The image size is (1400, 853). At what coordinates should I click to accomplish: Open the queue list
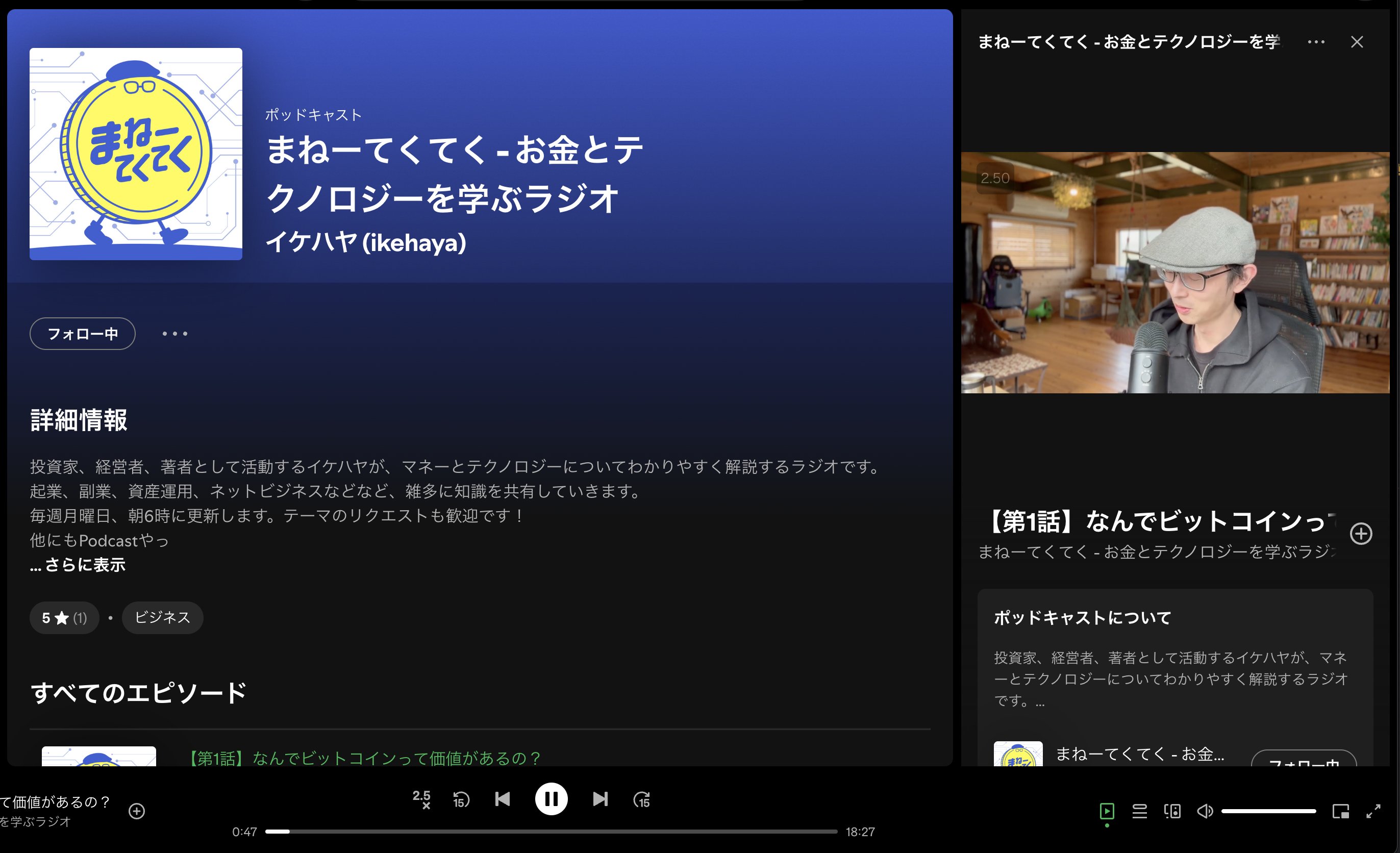(1139, 811)
